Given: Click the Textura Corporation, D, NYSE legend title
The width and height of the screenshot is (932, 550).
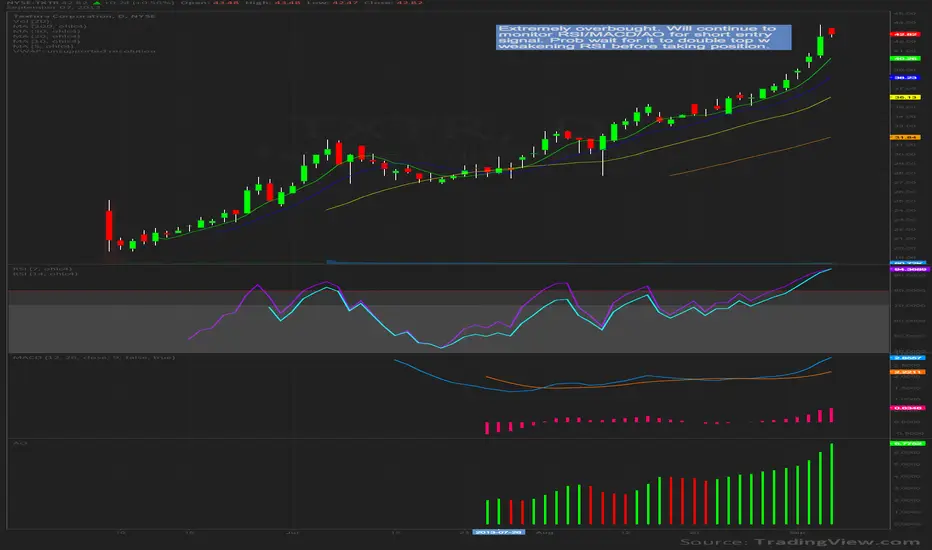Looking at the screenshot, I should [x=84, y=16].
